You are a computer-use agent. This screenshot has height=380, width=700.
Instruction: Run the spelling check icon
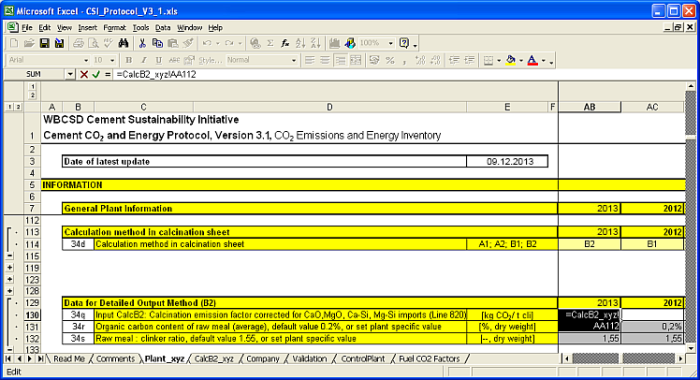[x=108, y=43]
